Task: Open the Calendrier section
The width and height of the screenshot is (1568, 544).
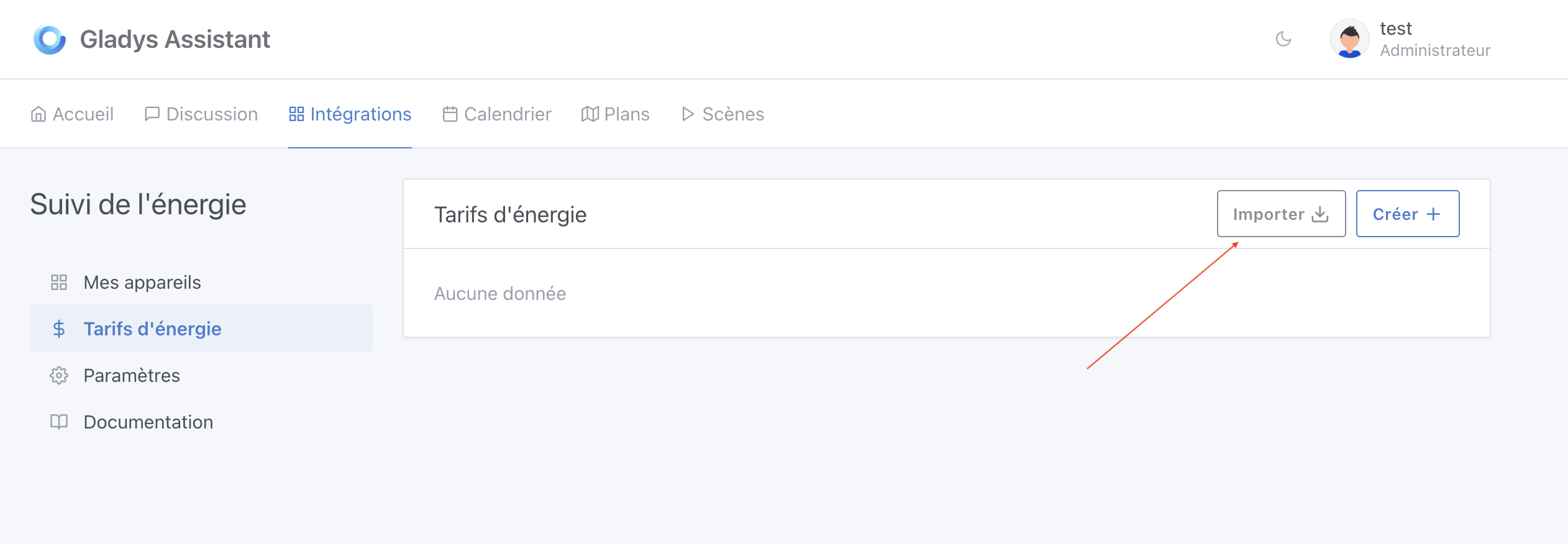Action: pyautogui.click(x=497, y=114)
